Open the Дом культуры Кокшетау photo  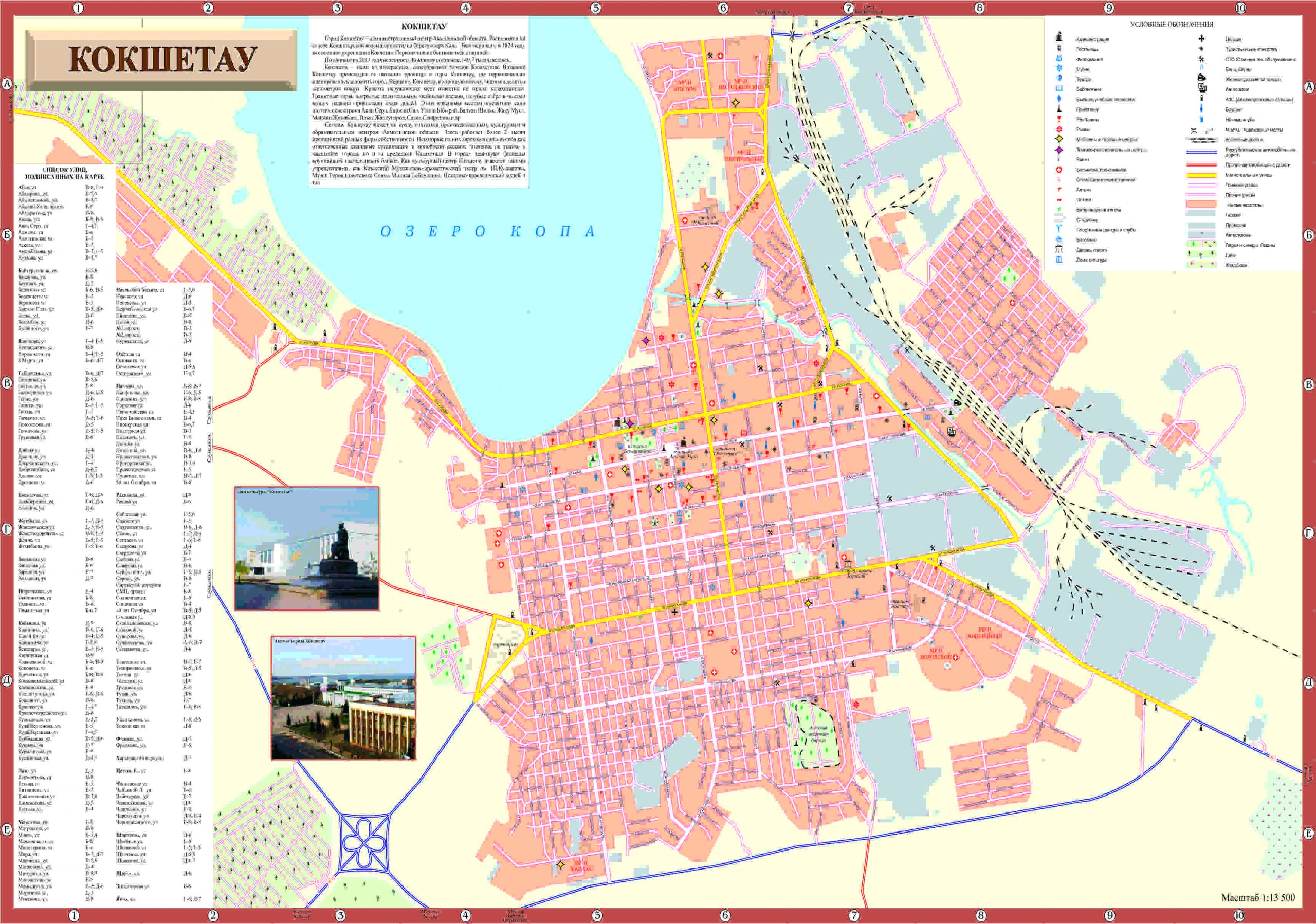pyautogui.click(x=307, y=549)
